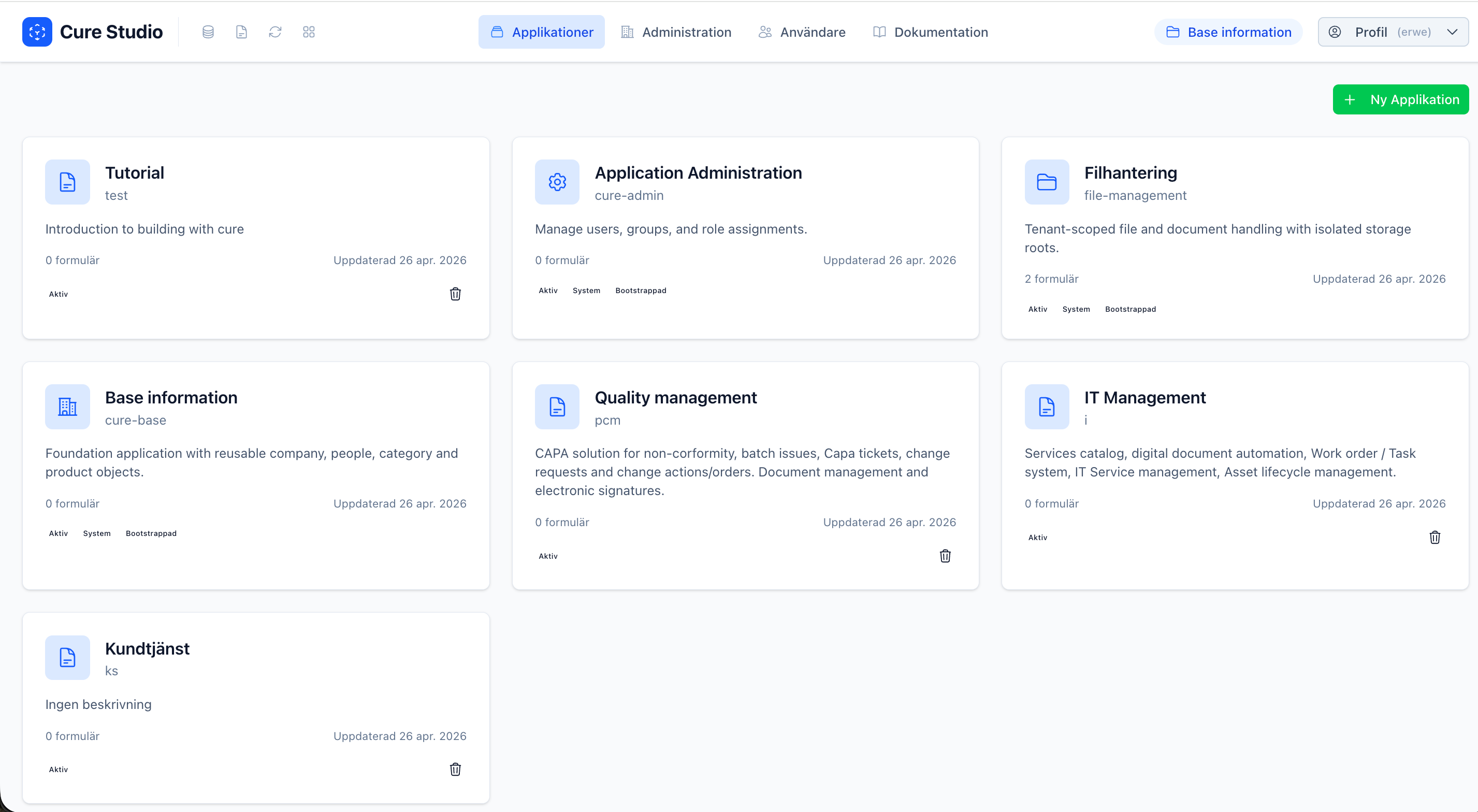Click the refresh sync icon in the toolbar
Screen dimensions: 1478x812
[x=276, y=32]
